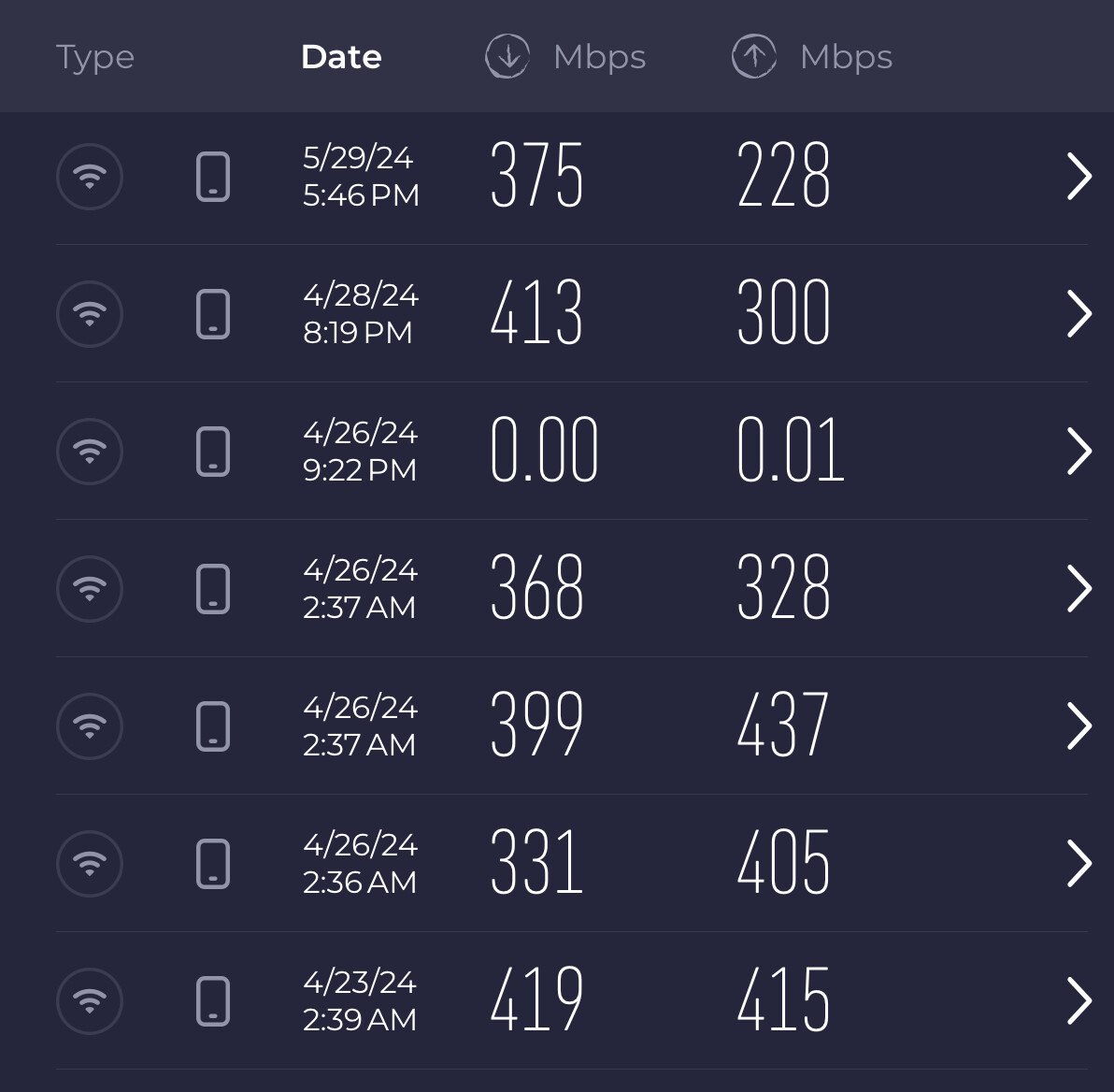Click Wi-Fi icon for 4/23/24 2:39 AM test
This screenshot has width=1114, height=1092.
pyautogui.click(x=90, y=1001)
